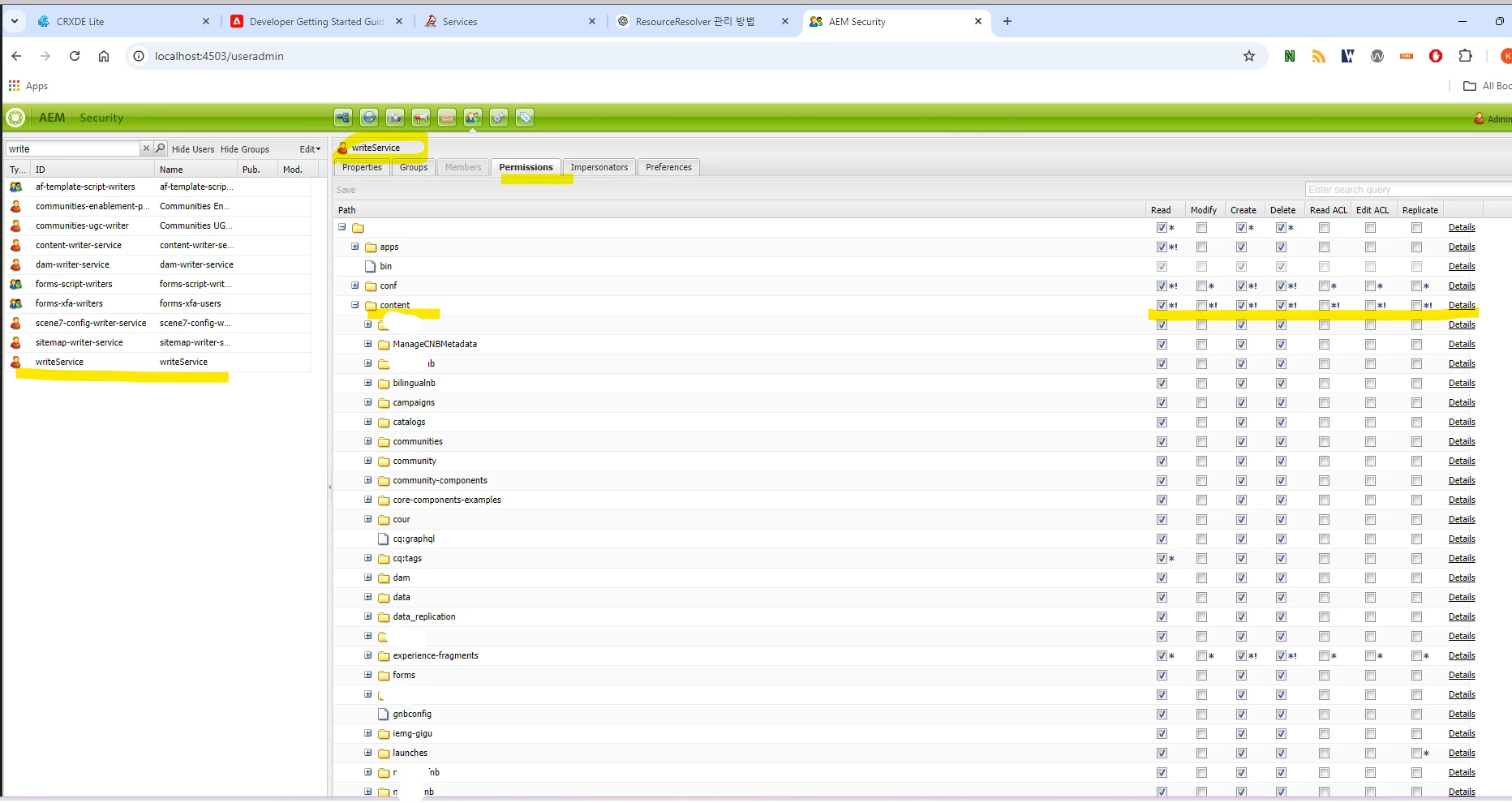Switch to the CRXDE Lite browser tab
The width and height of the screenshot is (1512, 803).
point(123,22)
